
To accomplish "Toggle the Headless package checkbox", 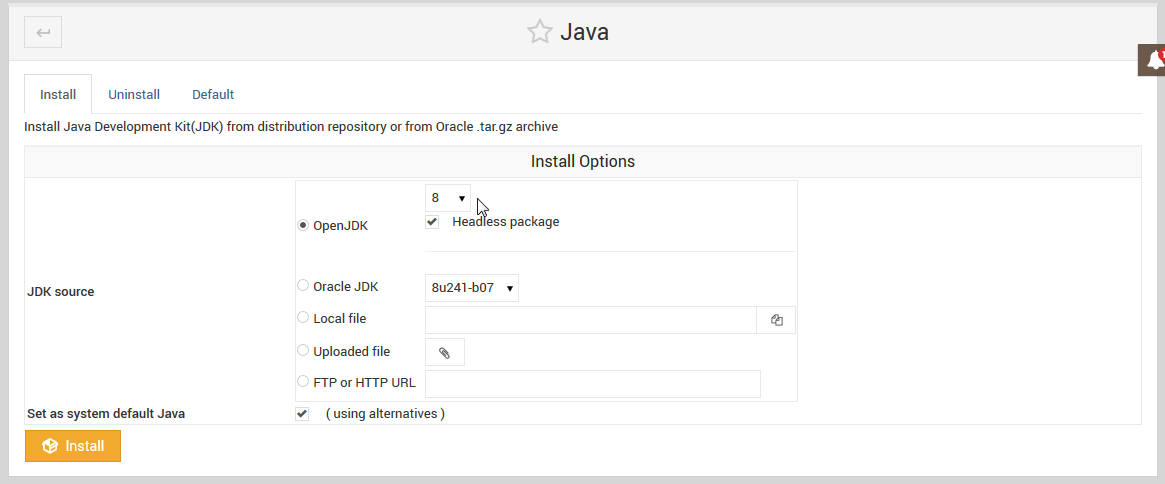I will click(432, 222).
